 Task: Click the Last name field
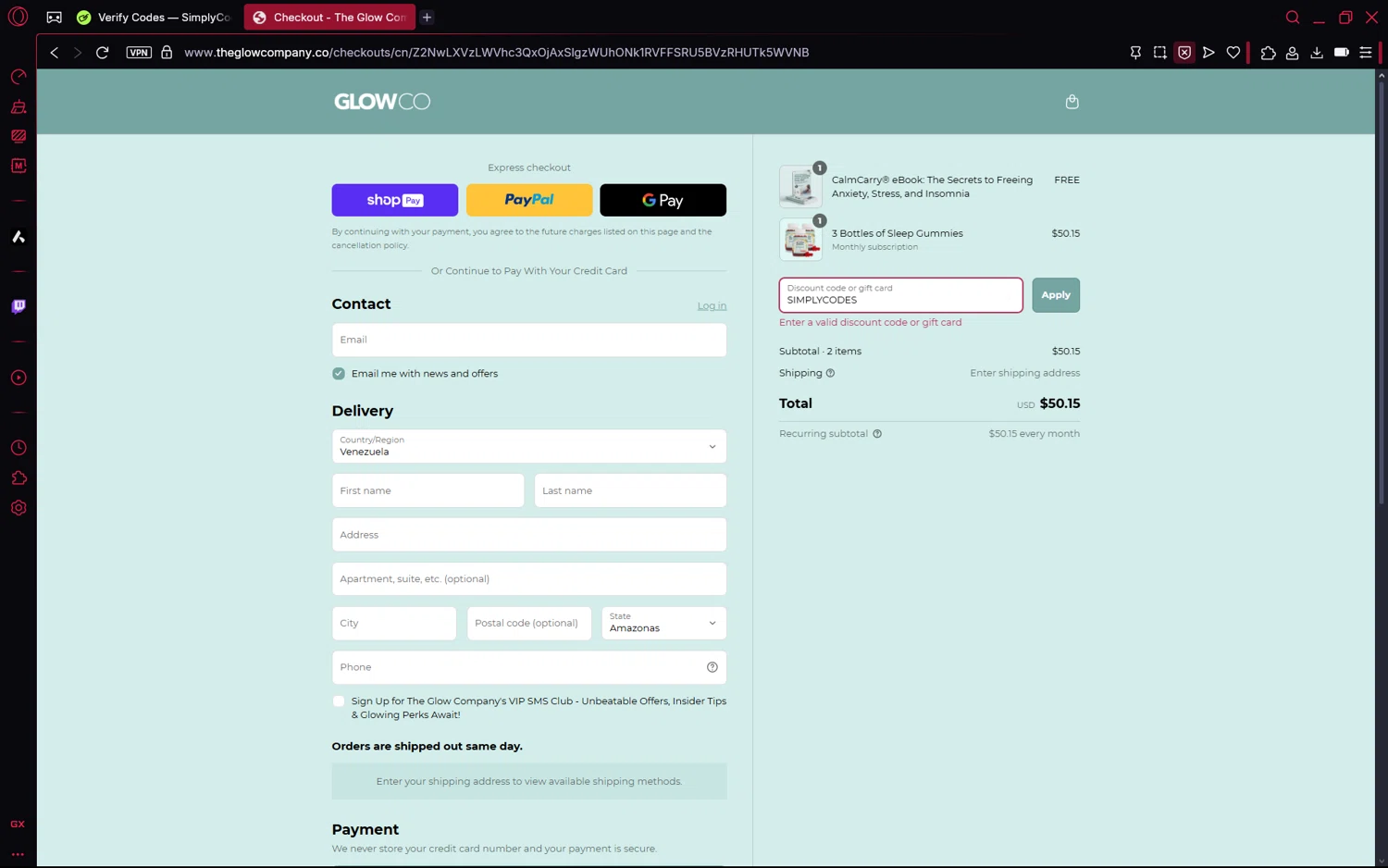pyautogui.click(x=630, y=490)
